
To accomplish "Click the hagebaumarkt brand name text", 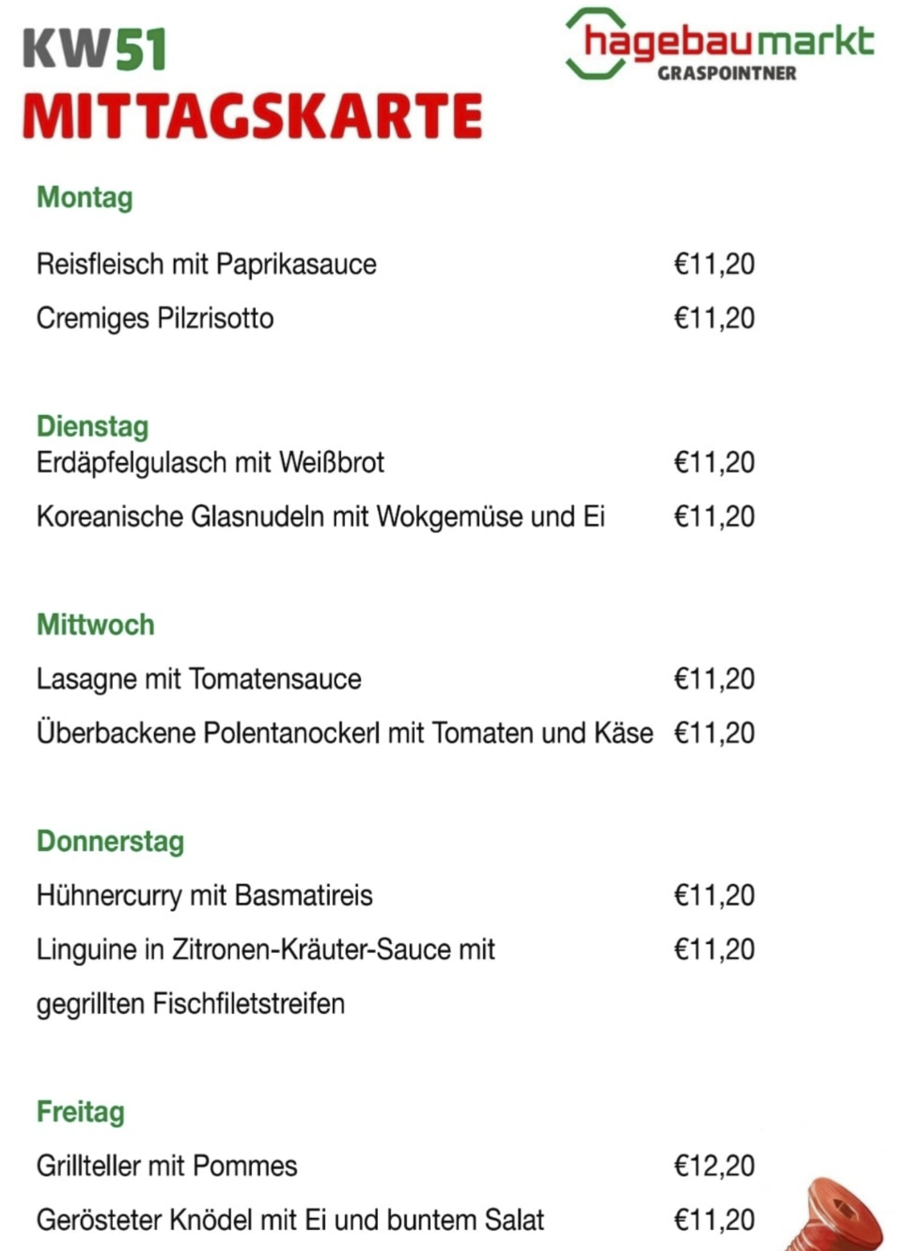I will click(728, 42).
